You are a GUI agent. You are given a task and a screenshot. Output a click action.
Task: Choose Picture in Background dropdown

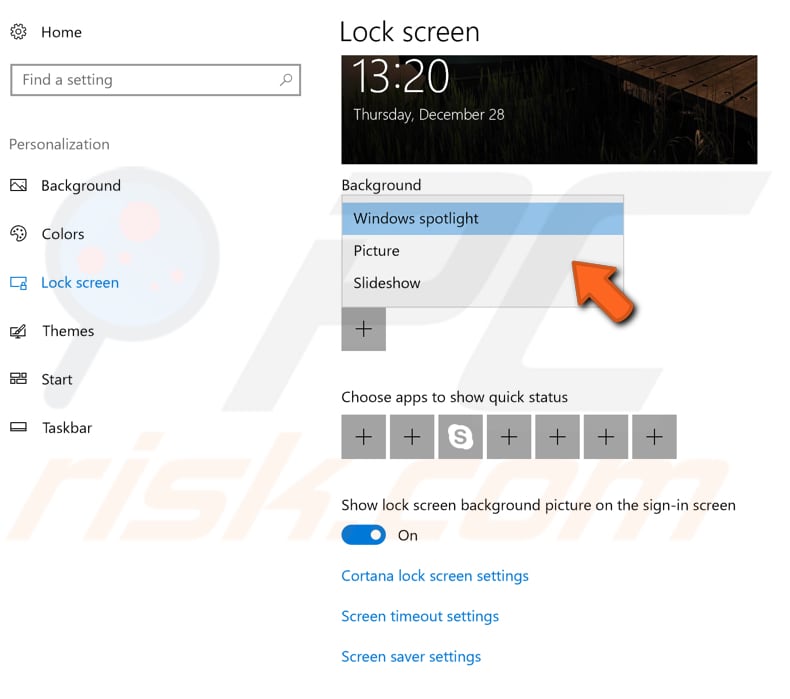pos(483,251)
